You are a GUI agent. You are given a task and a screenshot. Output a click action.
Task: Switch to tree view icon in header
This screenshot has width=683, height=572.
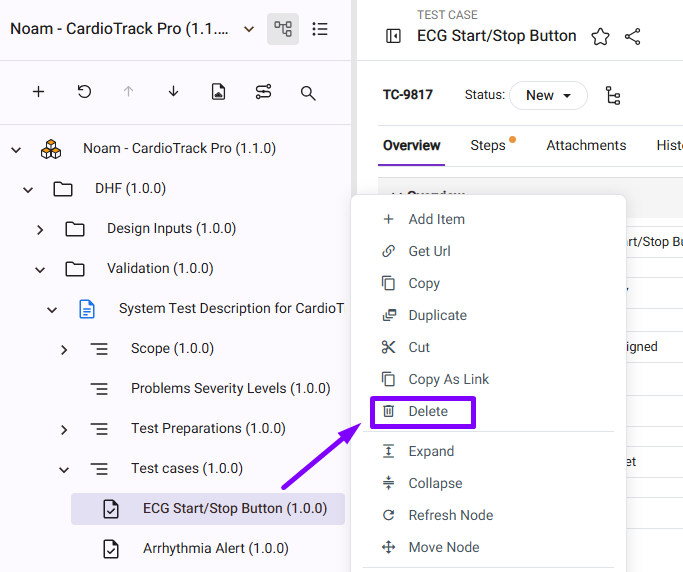283,29
